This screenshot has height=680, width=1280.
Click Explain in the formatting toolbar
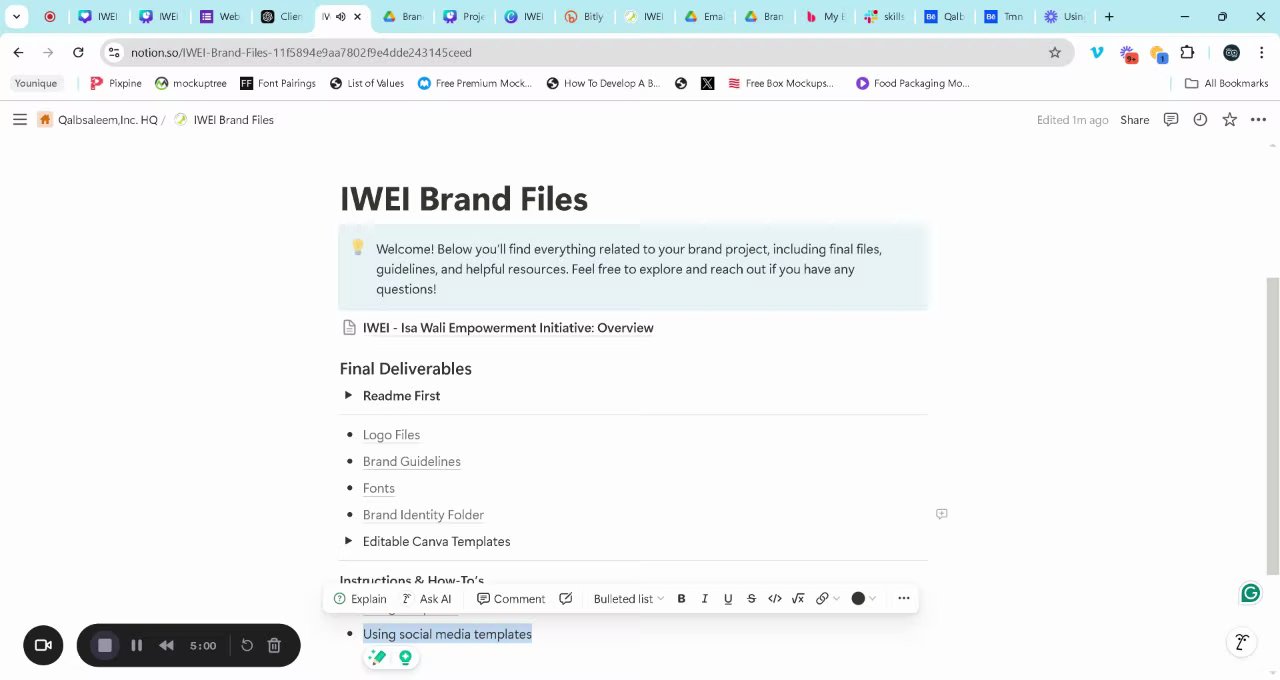pyautogui.click(x=360, y=599)
